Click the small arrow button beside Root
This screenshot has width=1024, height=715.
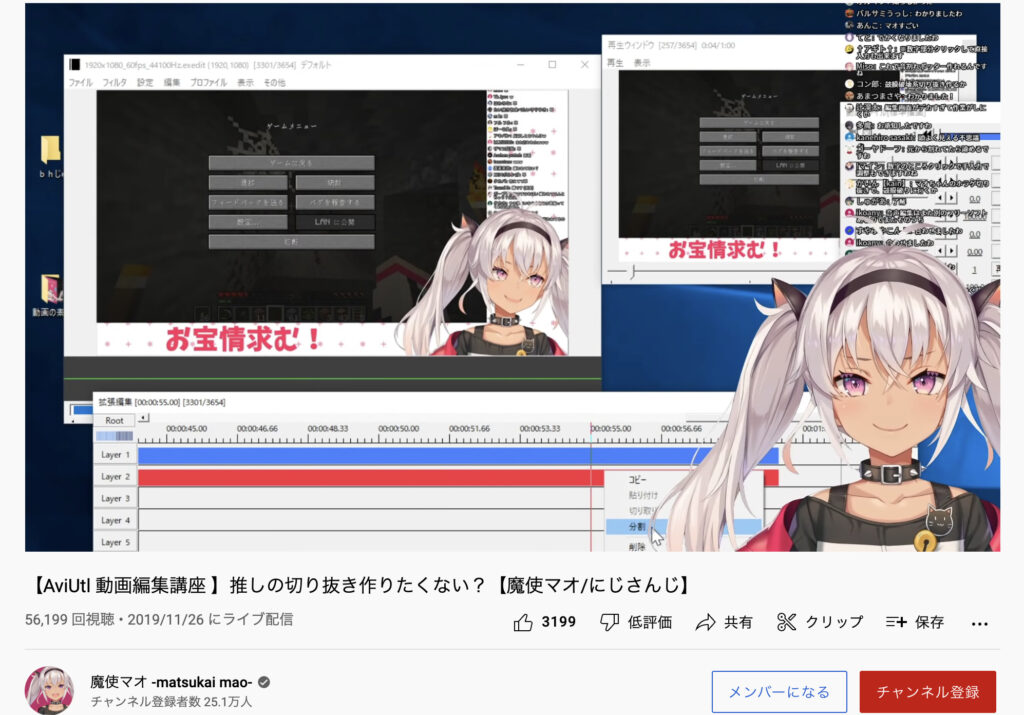(x=143, y=418)
